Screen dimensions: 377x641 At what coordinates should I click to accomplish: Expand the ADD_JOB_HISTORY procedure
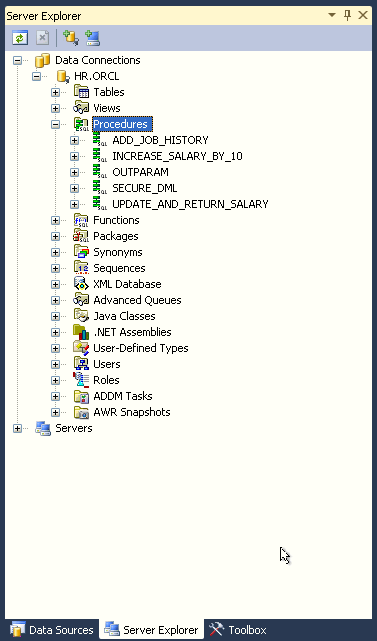tap(74, 140)
